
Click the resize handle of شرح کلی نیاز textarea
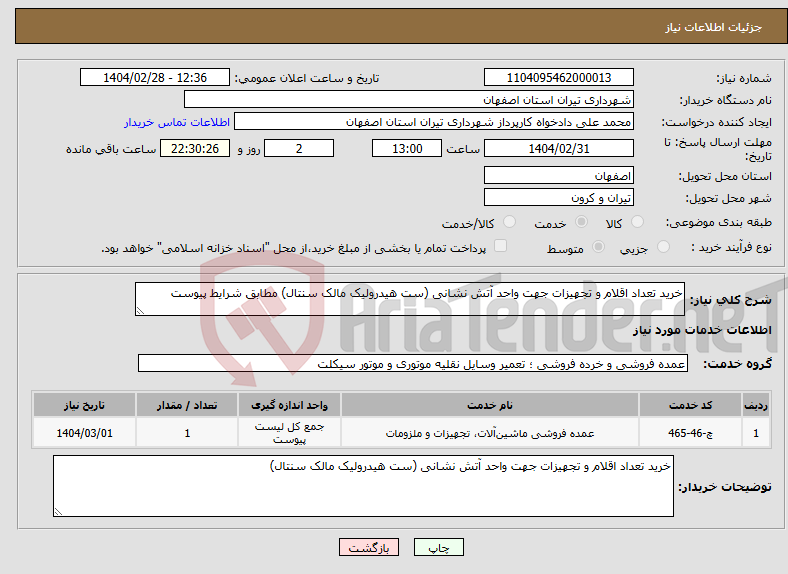(140, 311)
